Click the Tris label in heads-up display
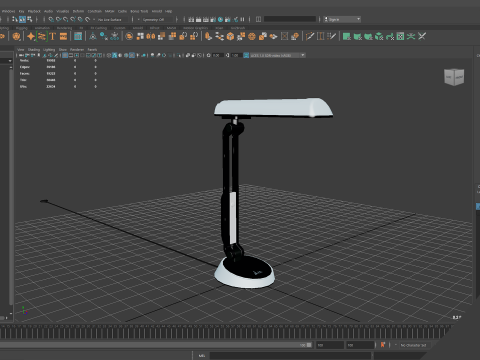 click(x=23, y=80)
